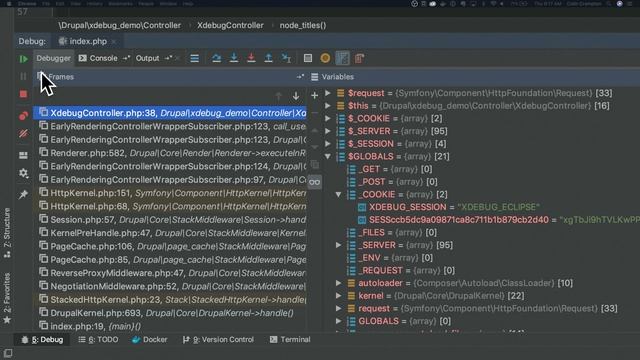Toggle the Mute Breakpoints icon
Image resolution: width=640 pixels, height=360 pixels.
(x=23, y=133)
